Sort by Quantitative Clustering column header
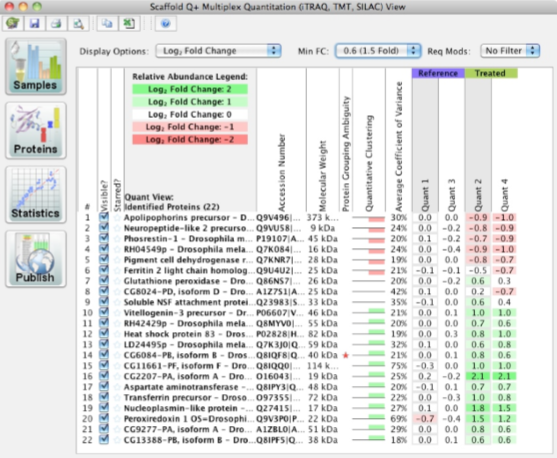 [x=369, y=163]
